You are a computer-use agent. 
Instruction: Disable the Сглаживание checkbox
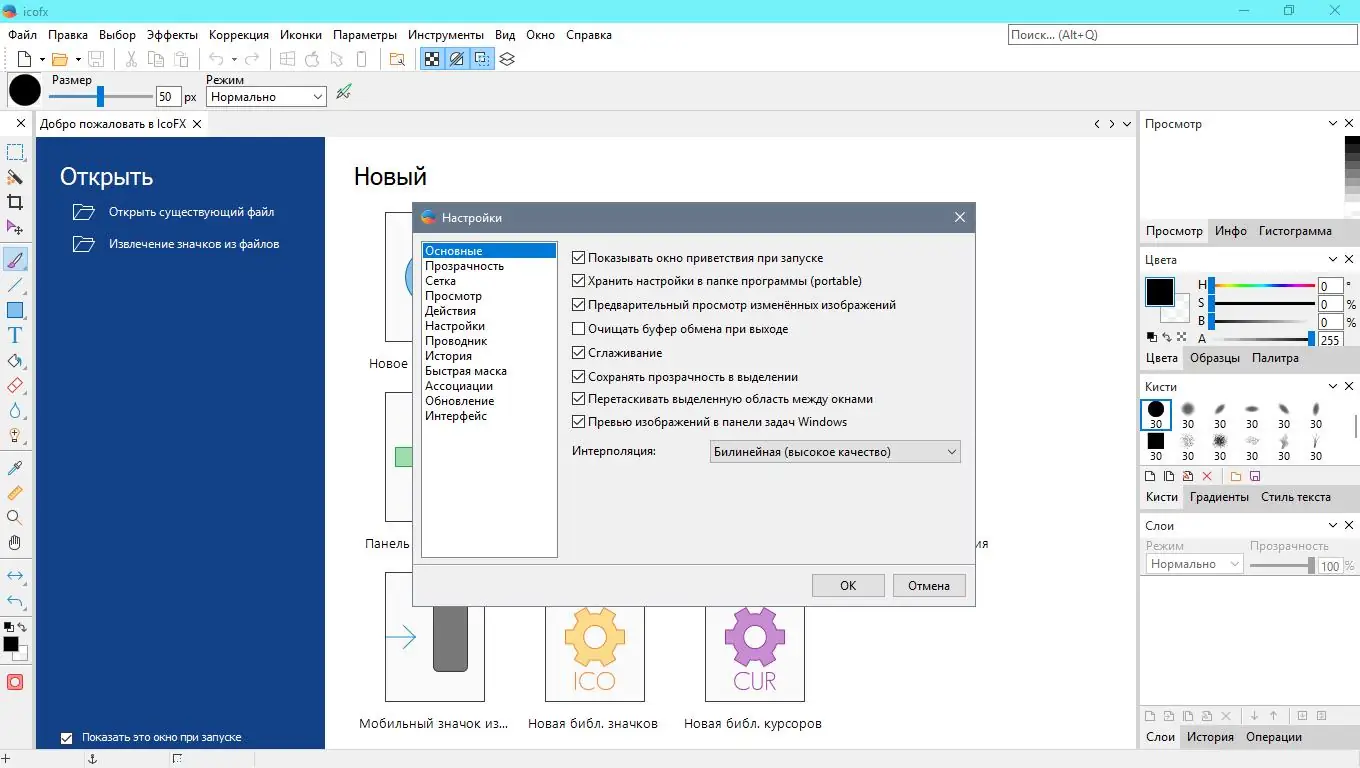tap(578, 352)
